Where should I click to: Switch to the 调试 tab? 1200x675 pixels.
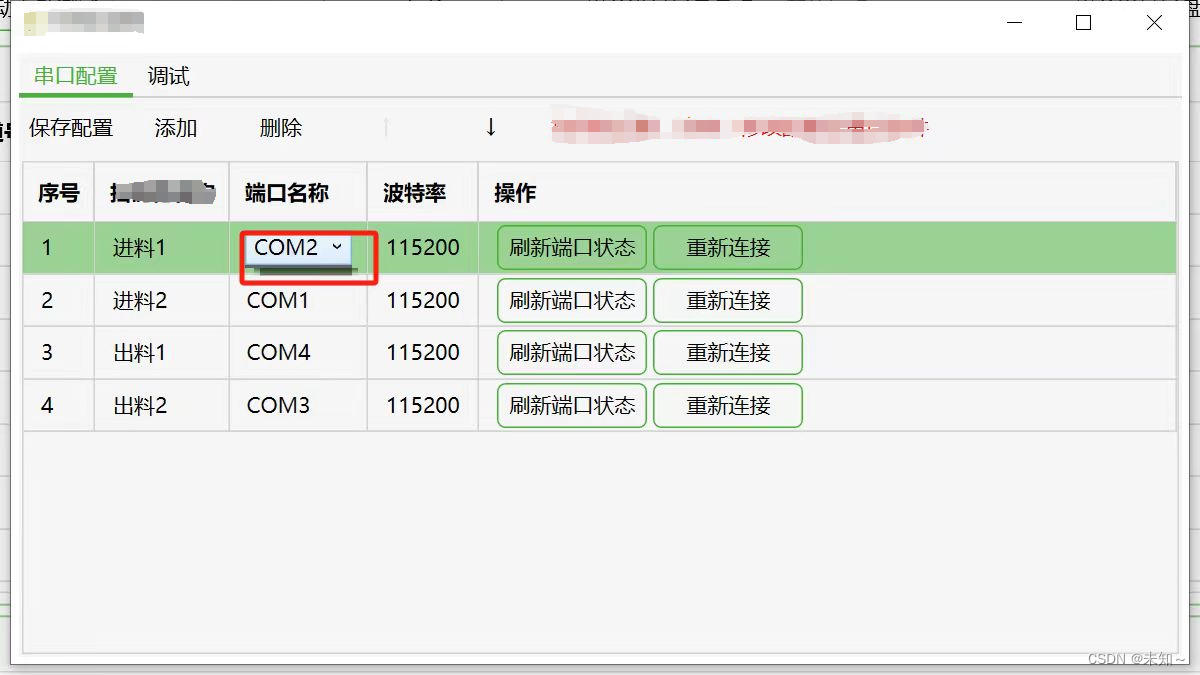click(x=167, y=76)
